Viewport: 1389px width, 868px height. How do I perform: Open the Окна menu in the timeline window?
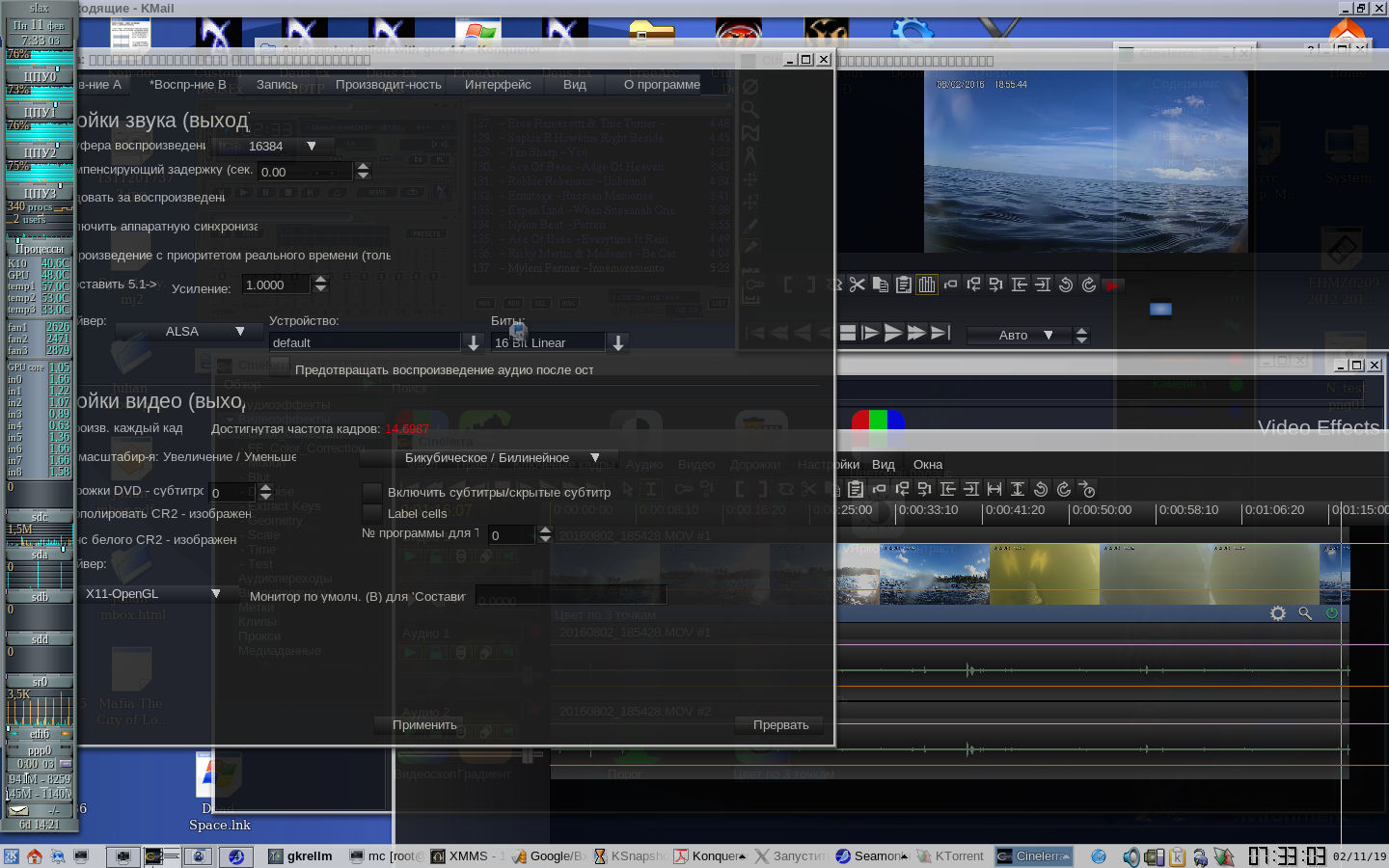click(x=927, y=465)
